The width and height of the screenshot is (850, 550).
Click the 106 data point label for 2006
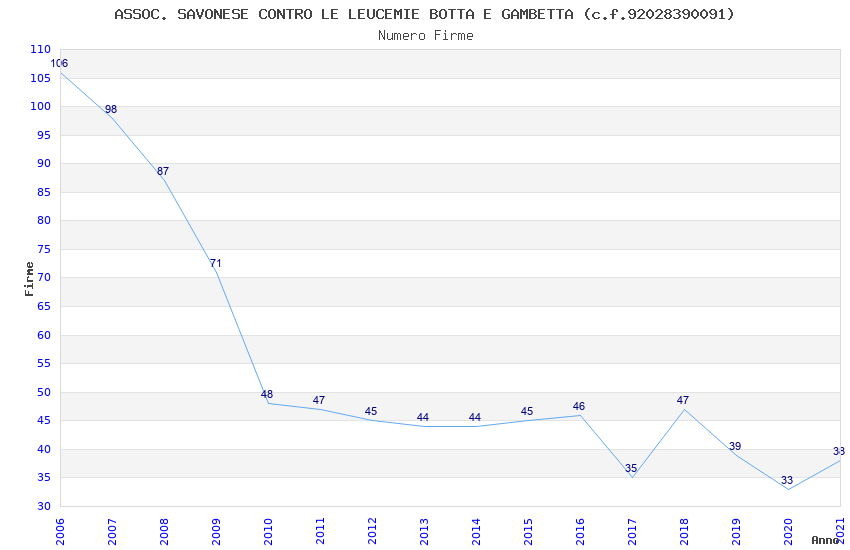tap(59, 63)
